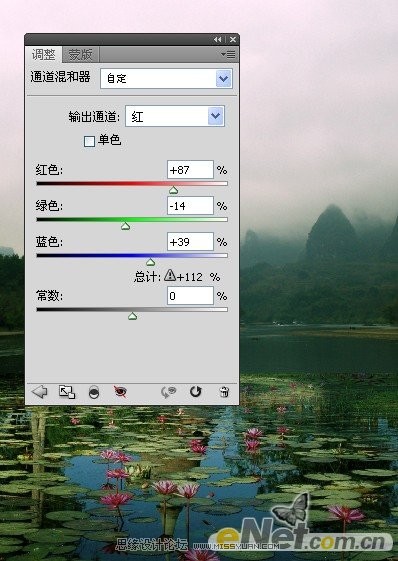This screenshot has width=398, height=561.
Task: Click the blue channel slider handle
Action: coord(151,262)
